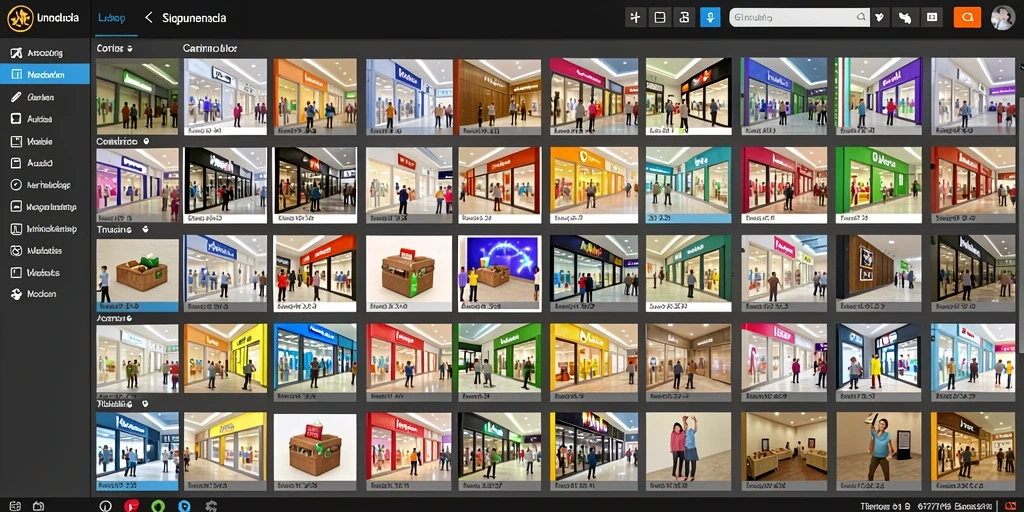Click the Carinnobice header label
1024x512 pixels.
(x=210, y=48)
